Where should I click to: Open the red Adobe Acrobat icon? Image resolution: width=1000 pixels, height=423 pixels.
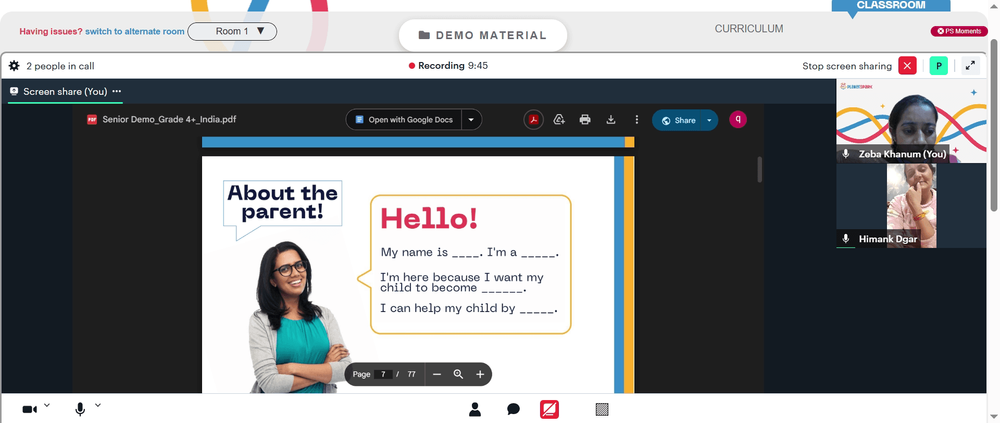(534, 119)
